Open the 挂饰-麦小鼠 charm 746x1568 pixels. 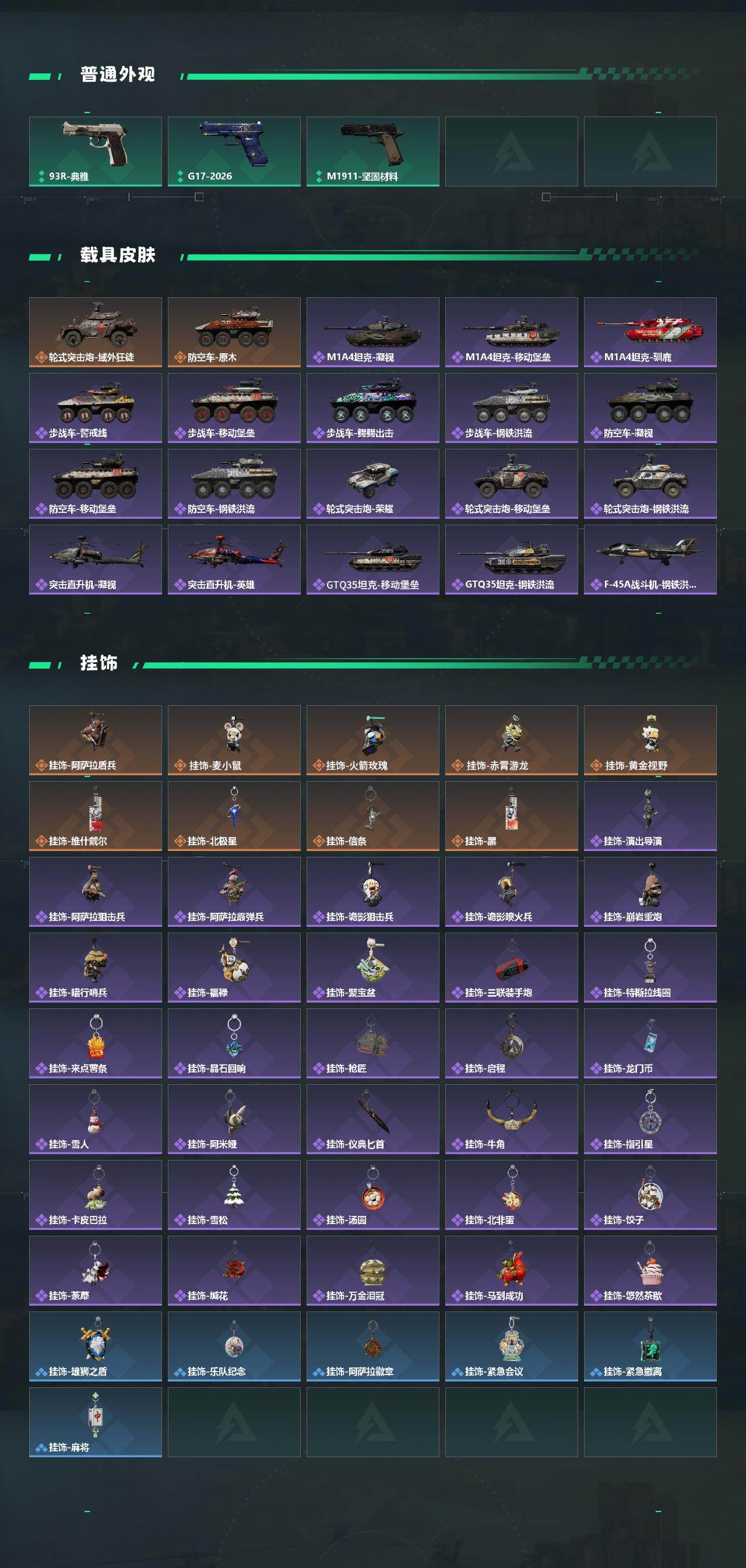tap(234, 740)
